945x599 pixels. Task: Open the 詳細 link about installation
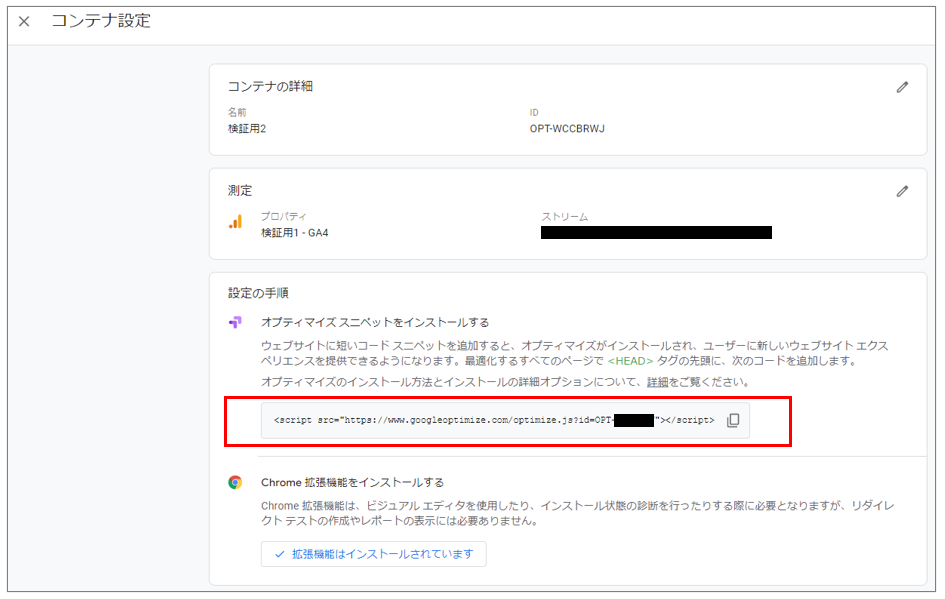click(x=658, y=382)
